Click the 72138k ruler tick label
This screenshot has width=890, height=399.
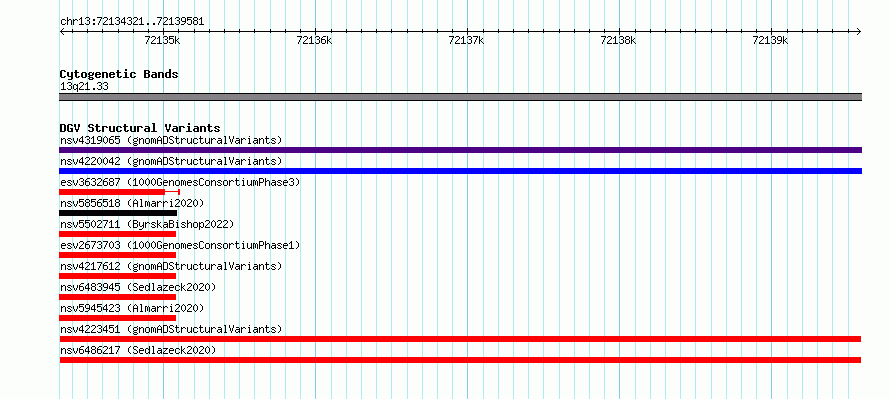pyautogui.click(x=618, y=40)
